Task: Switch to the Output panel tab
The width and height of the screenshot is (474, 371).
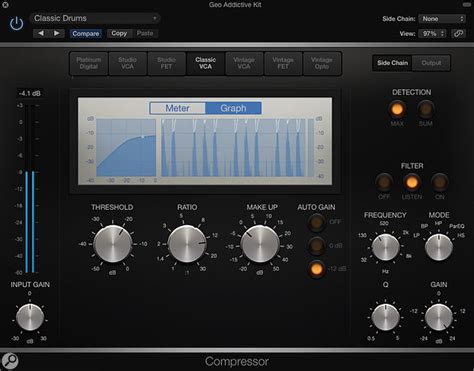Action: (x=431, y=63)
